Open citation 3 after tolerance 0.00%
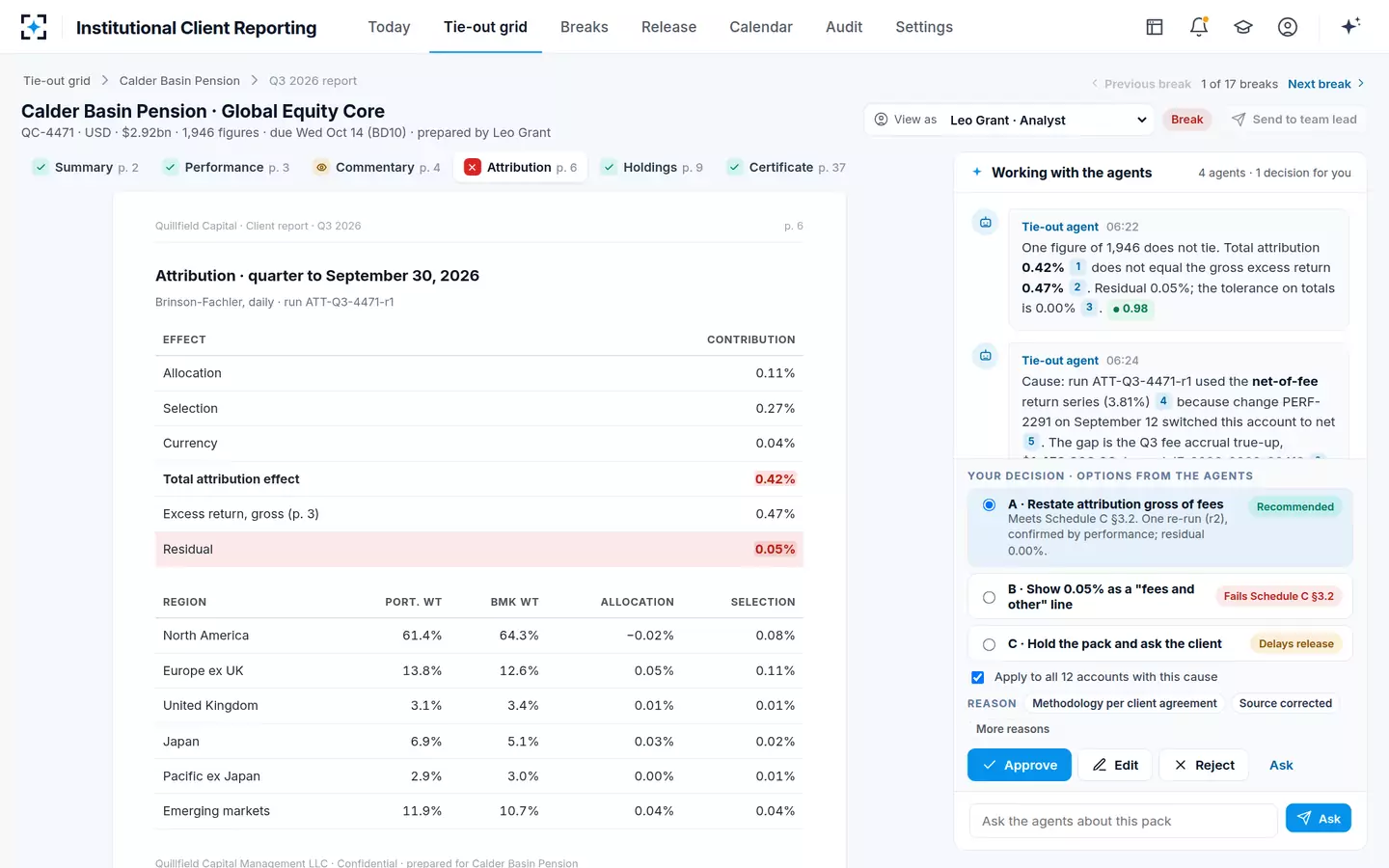This screenshot has height=868, width=1389. click(1089, 308)
